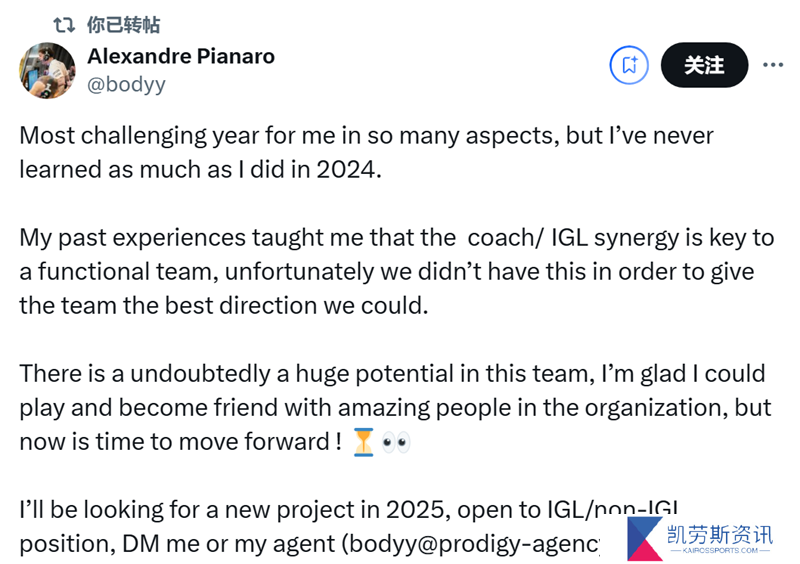The height and width of the screenshot is (564, 800).
Task: Open the three-dots more options menu
Action: tap(773, 65)
